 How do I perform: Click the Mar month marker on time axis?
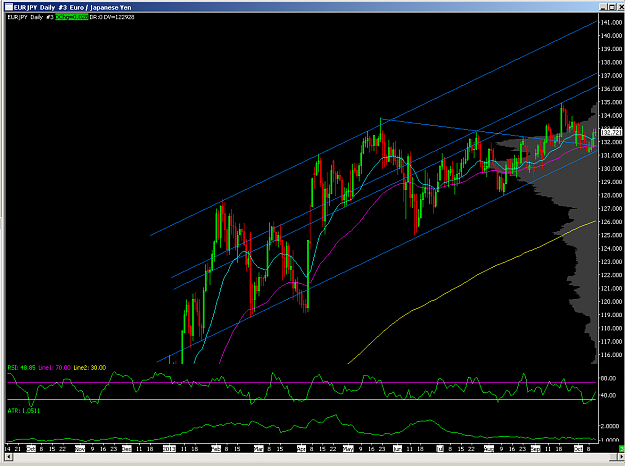[259, 449]
